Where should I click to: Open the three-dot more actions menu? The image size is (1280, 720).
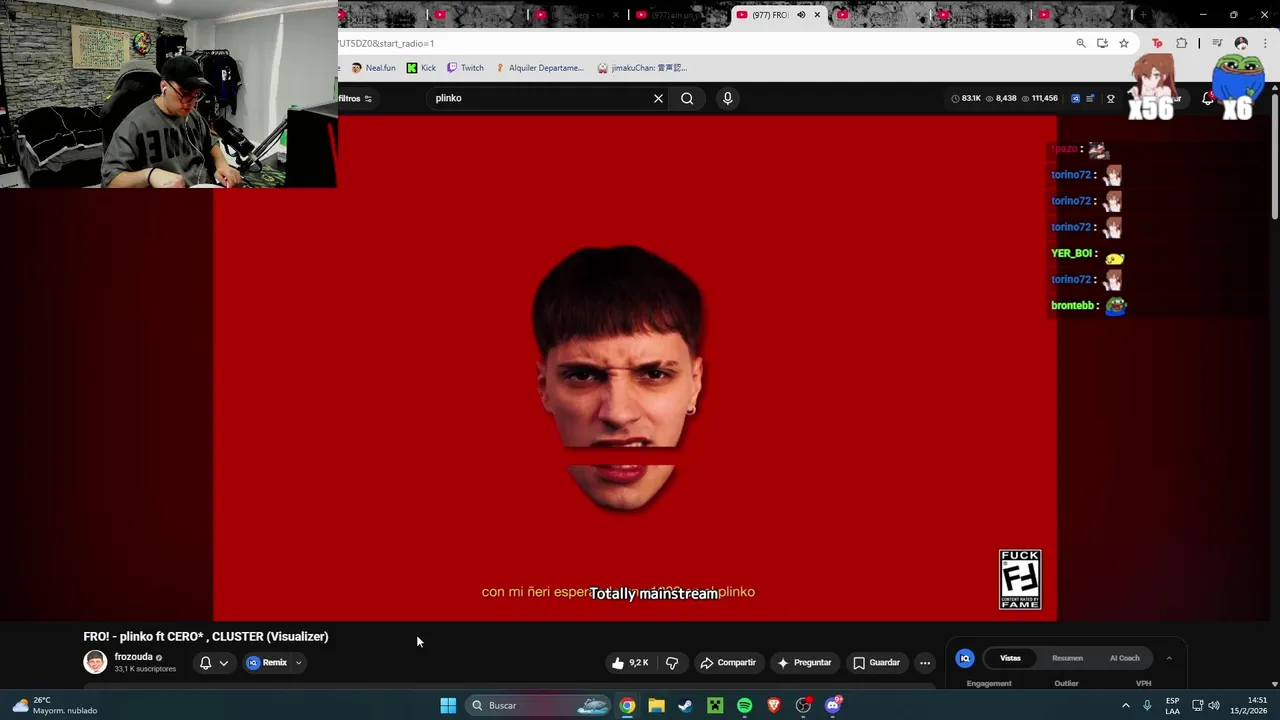click(x=925, y=662)
